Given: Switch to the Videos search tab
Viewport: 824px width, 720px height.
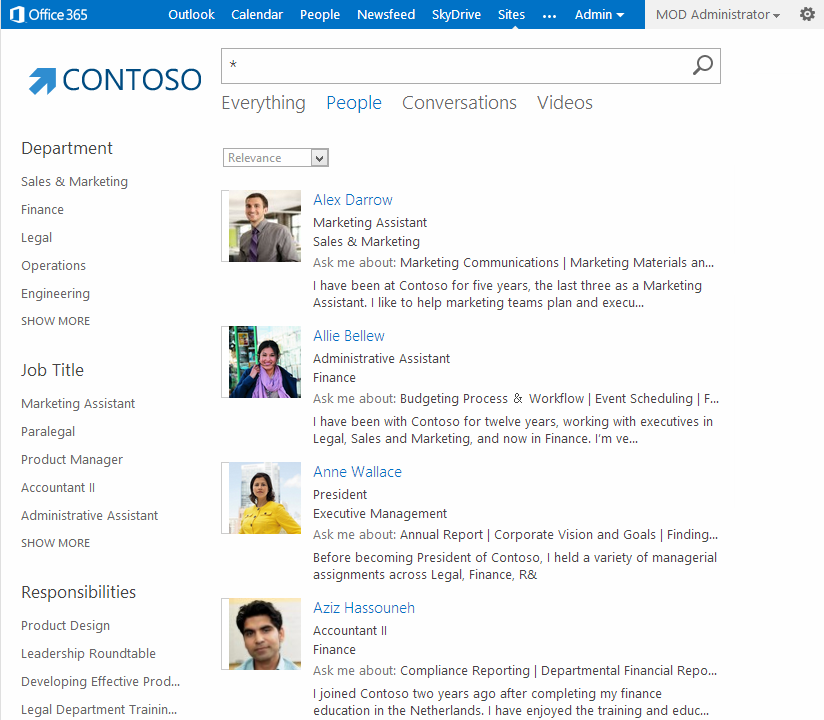Looking at the screenshot, I should point(564,102).
